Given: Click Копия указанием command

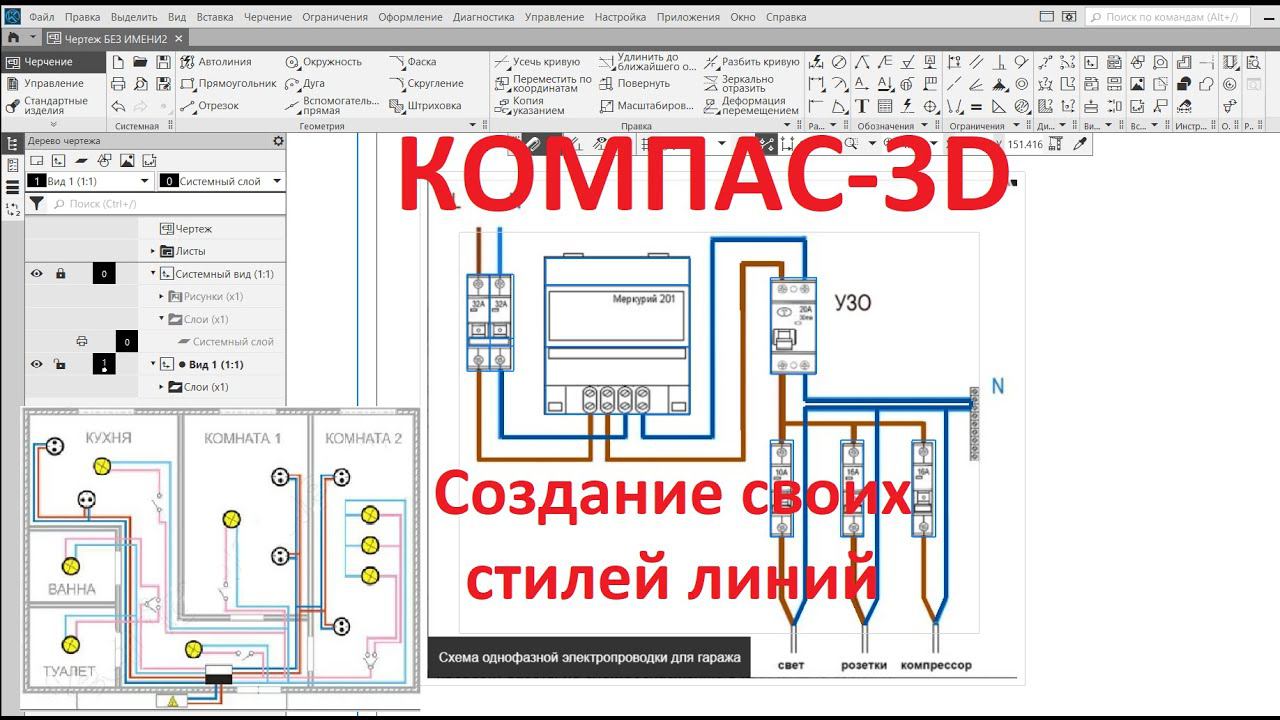Looking at the screenshot, I should tap(532, 106).
